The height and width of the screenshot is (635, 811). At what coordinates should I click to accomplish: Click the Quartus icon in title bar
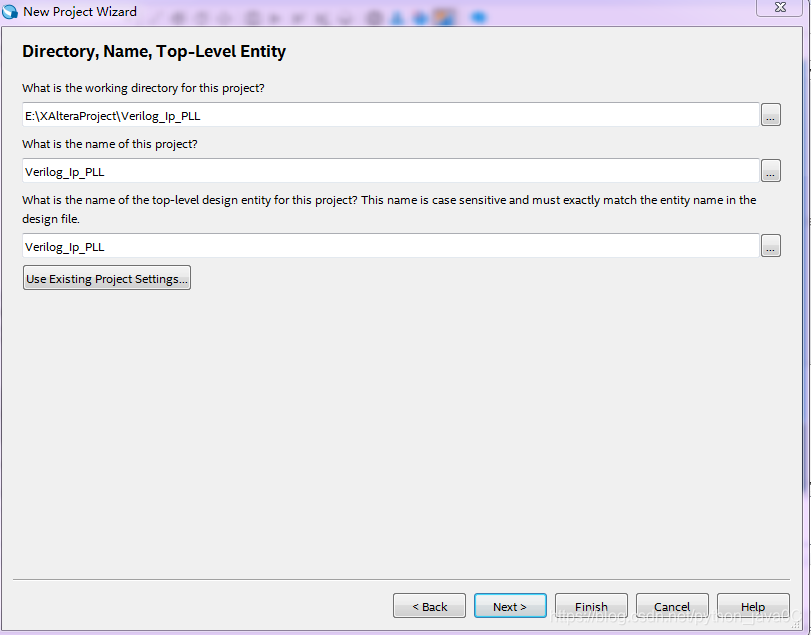[x=10, y=11]
